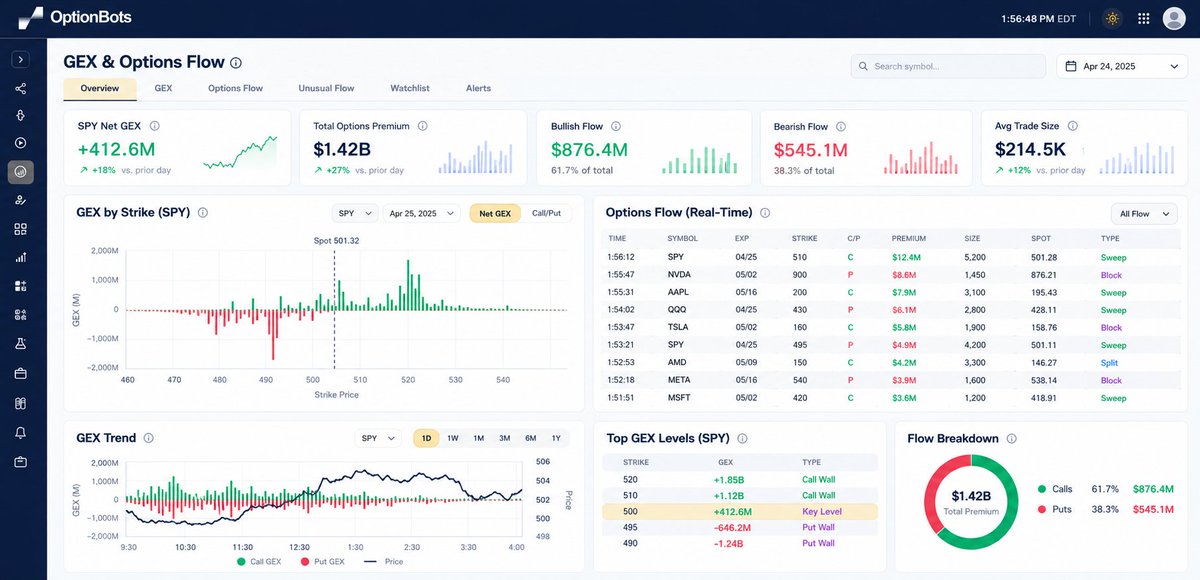Image resolution: width=1200 pixels, height=580 pixels.
Task: Open the gift box icon in sidebar
Action: pos(20,403)
